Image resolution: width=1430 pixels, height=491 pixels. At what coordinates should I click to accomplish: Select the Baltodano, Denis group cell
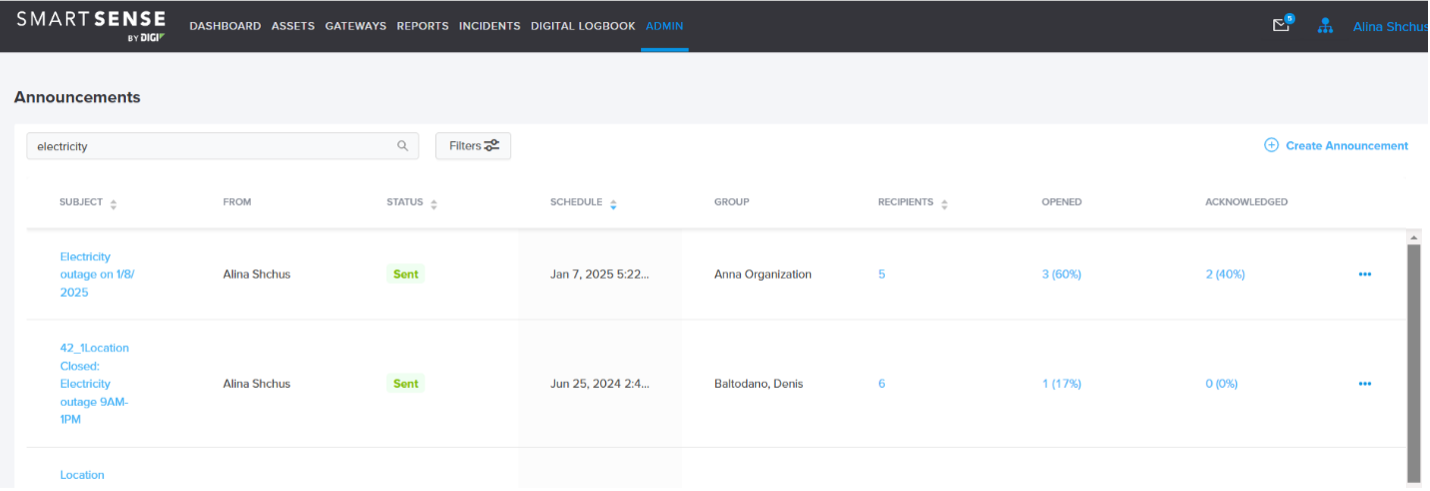point(758,383)
